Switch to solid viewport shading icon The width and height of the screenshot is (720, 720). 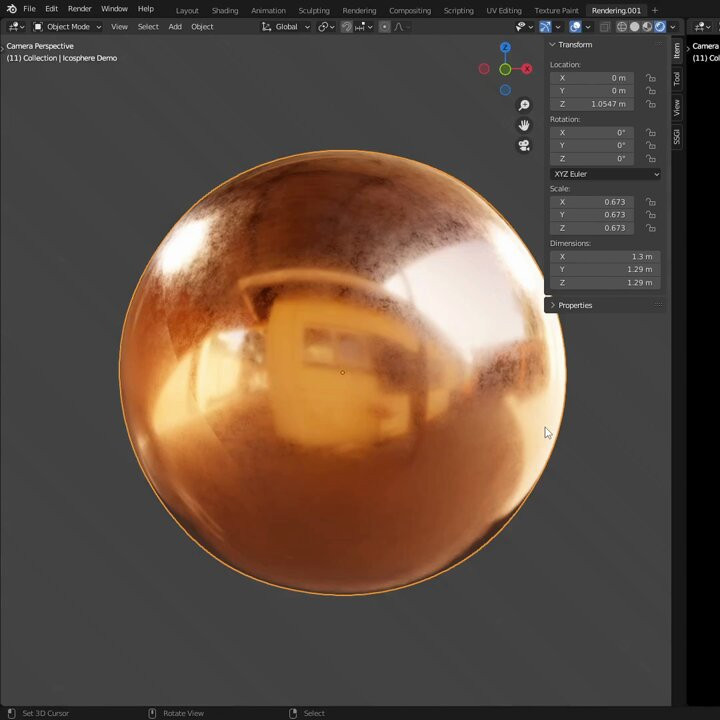(x=634, y=27)
